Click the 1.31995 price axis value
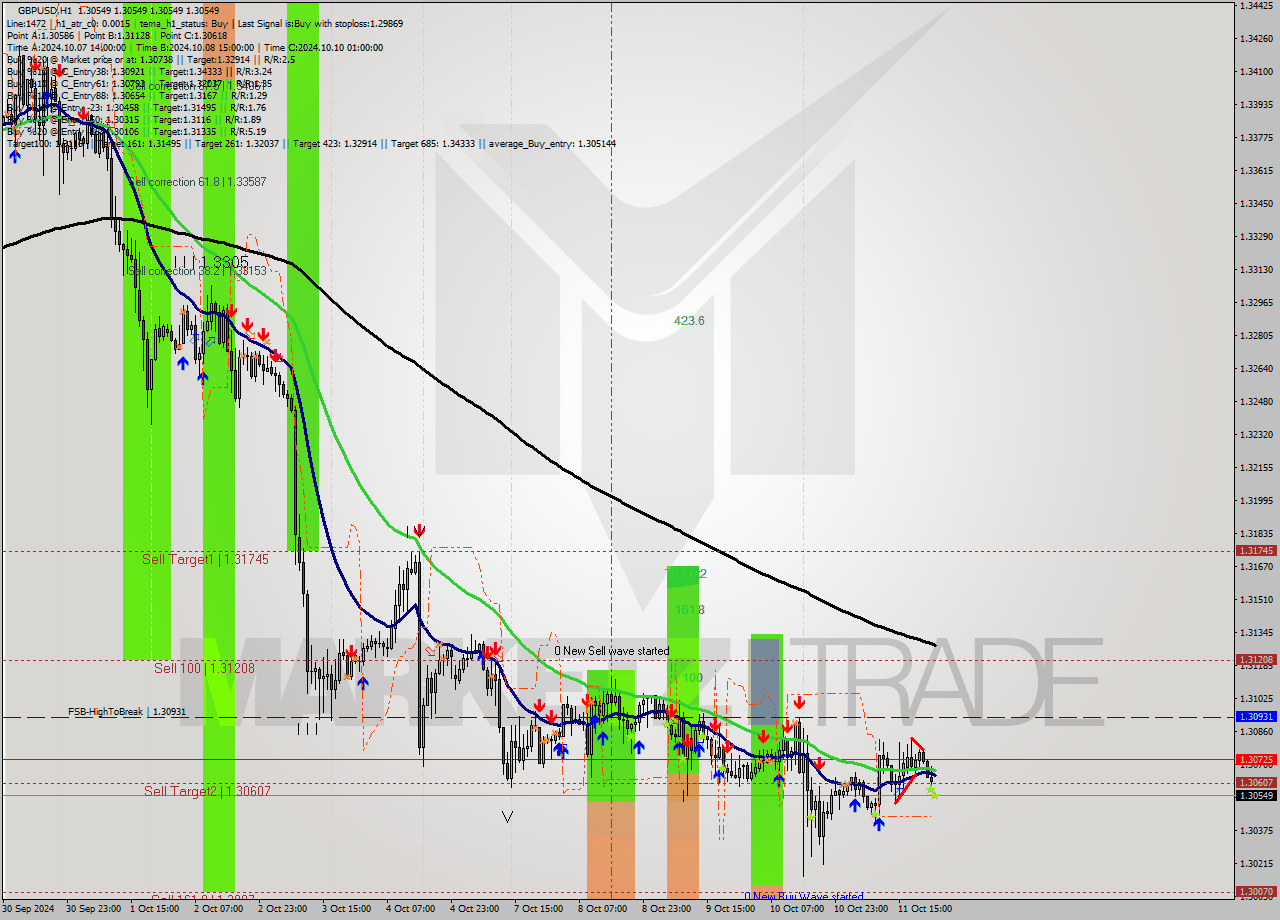Screen dimensions: 1280x920 pyautogui.click(x=1256, y=500)
